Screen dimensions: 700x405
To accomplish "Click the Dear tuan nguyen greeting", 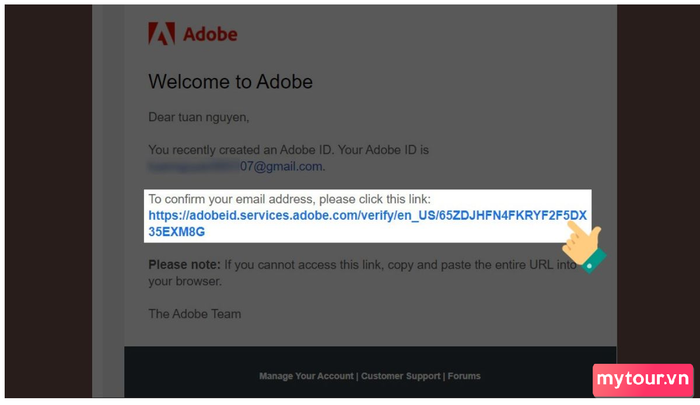I will (x=199, y=117).
